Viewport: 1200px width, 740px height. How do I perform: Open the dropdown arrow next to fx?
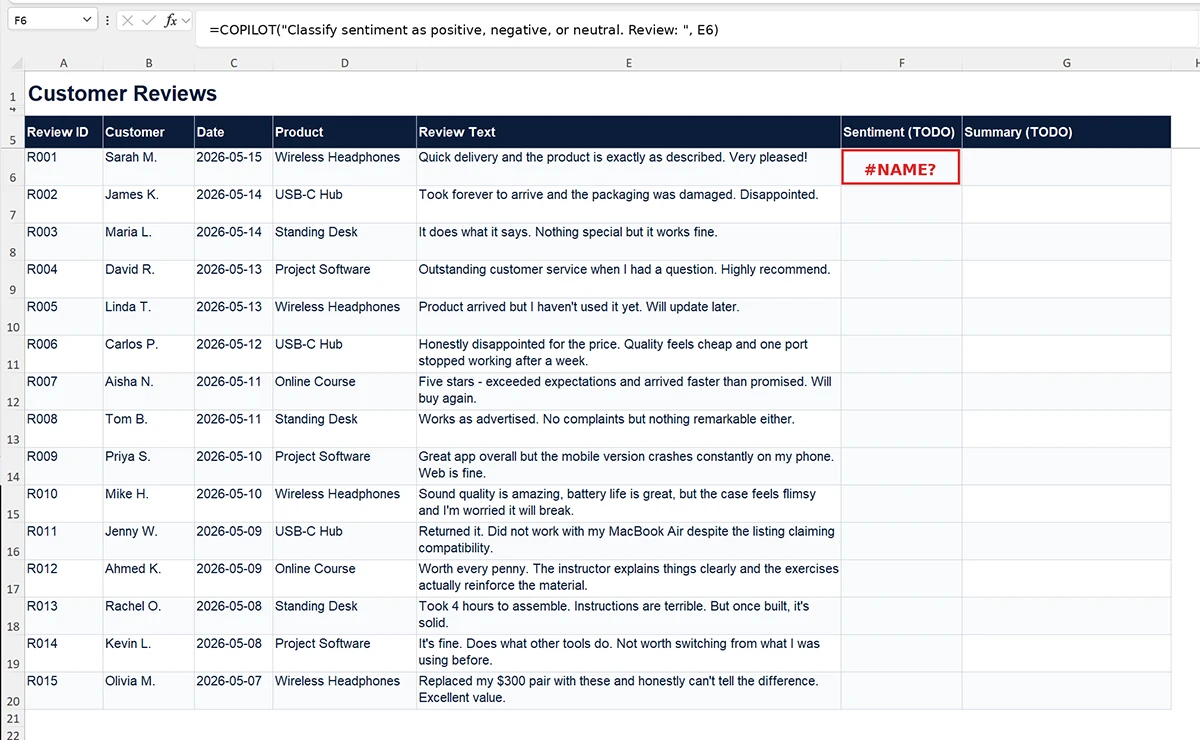pos(186,20)
